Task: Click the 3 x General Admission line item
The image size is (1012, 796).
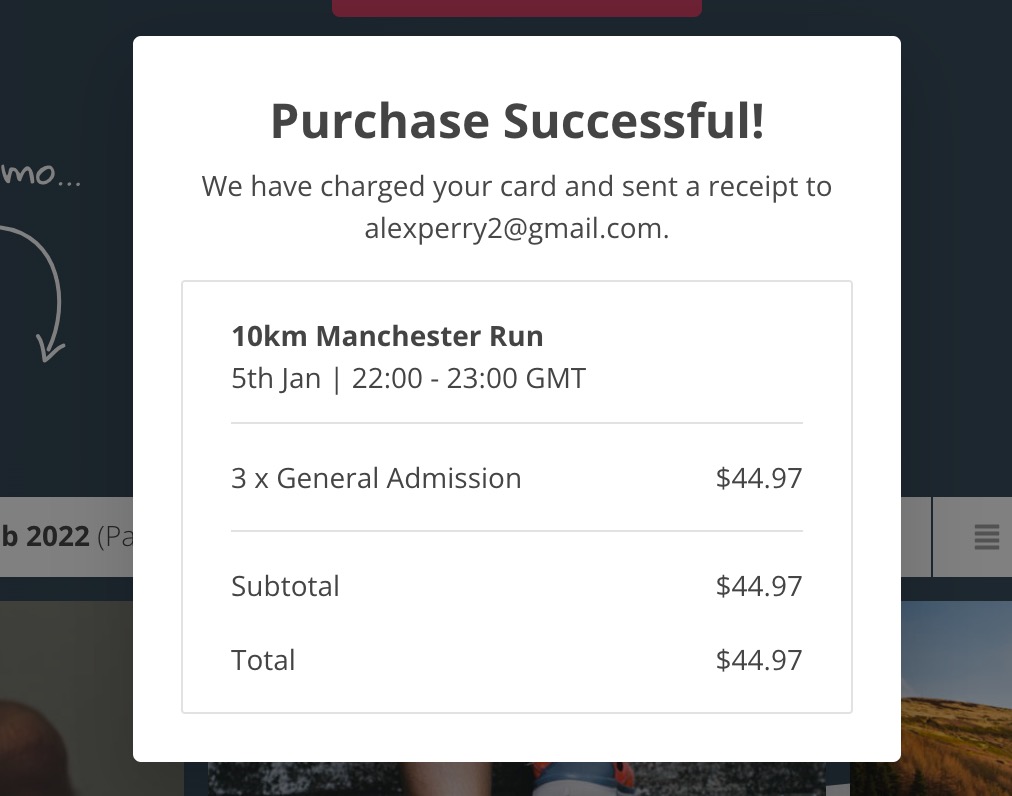Action: coord(376,478)
